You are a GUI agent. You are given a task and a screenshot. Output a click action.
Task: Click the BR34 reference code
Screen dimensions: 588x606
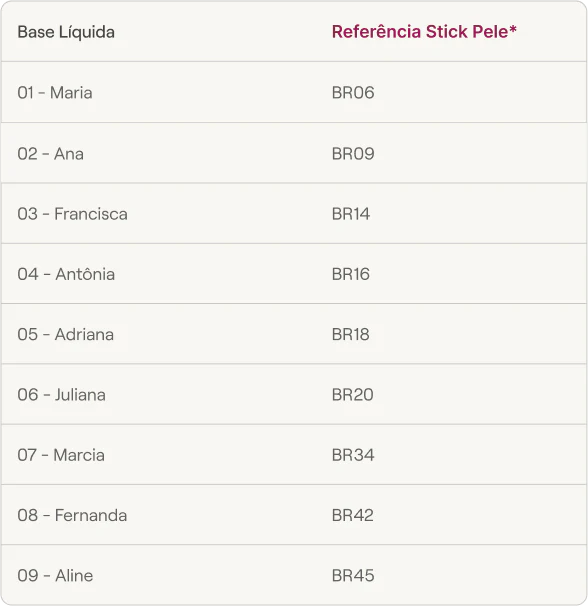click(353, 455)
